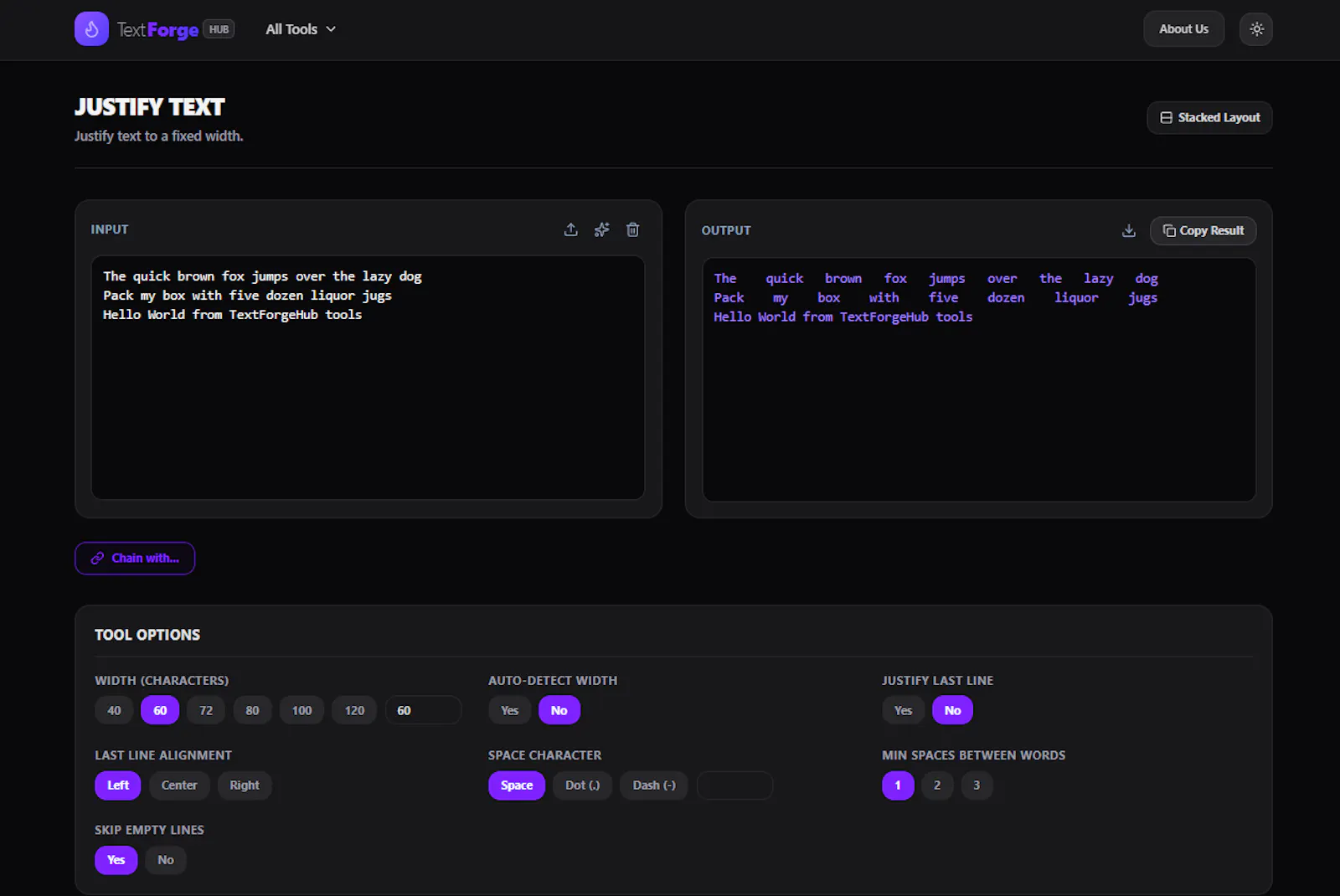1340x896 pixels.
Task: Toggle the light/dark theme sun icon
Action: click(x=1256, y=29)
